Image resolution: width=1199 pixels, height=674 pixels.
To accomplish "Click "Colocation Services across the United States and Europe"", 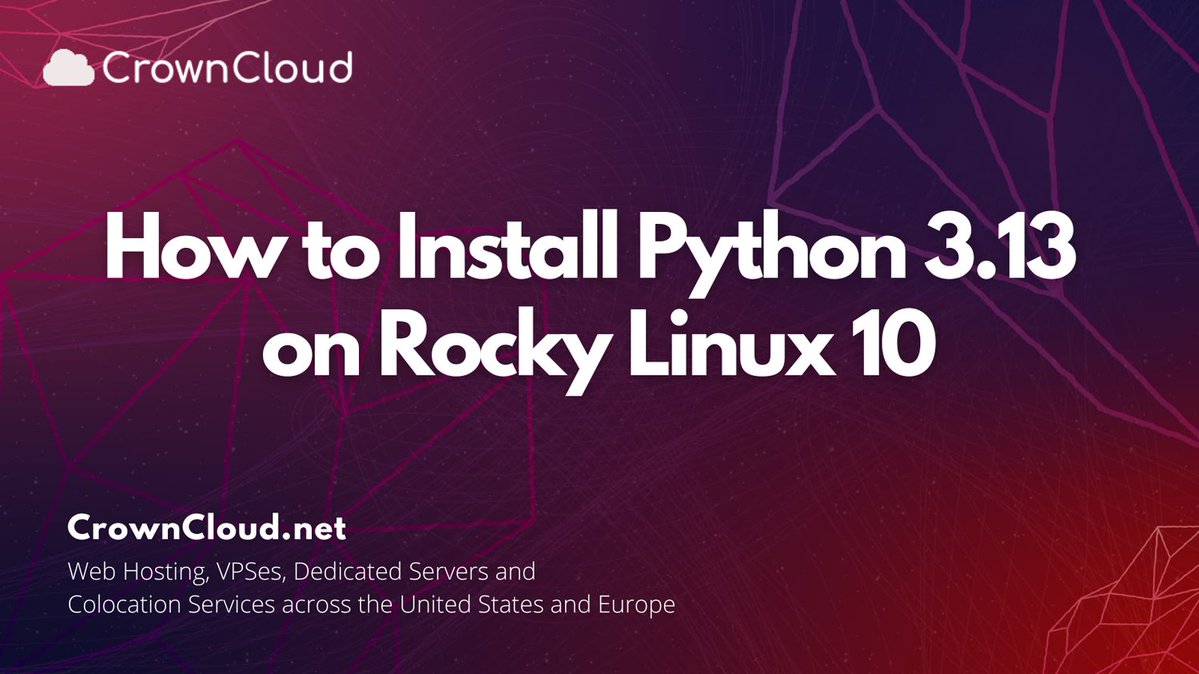I will click(372, 604).
